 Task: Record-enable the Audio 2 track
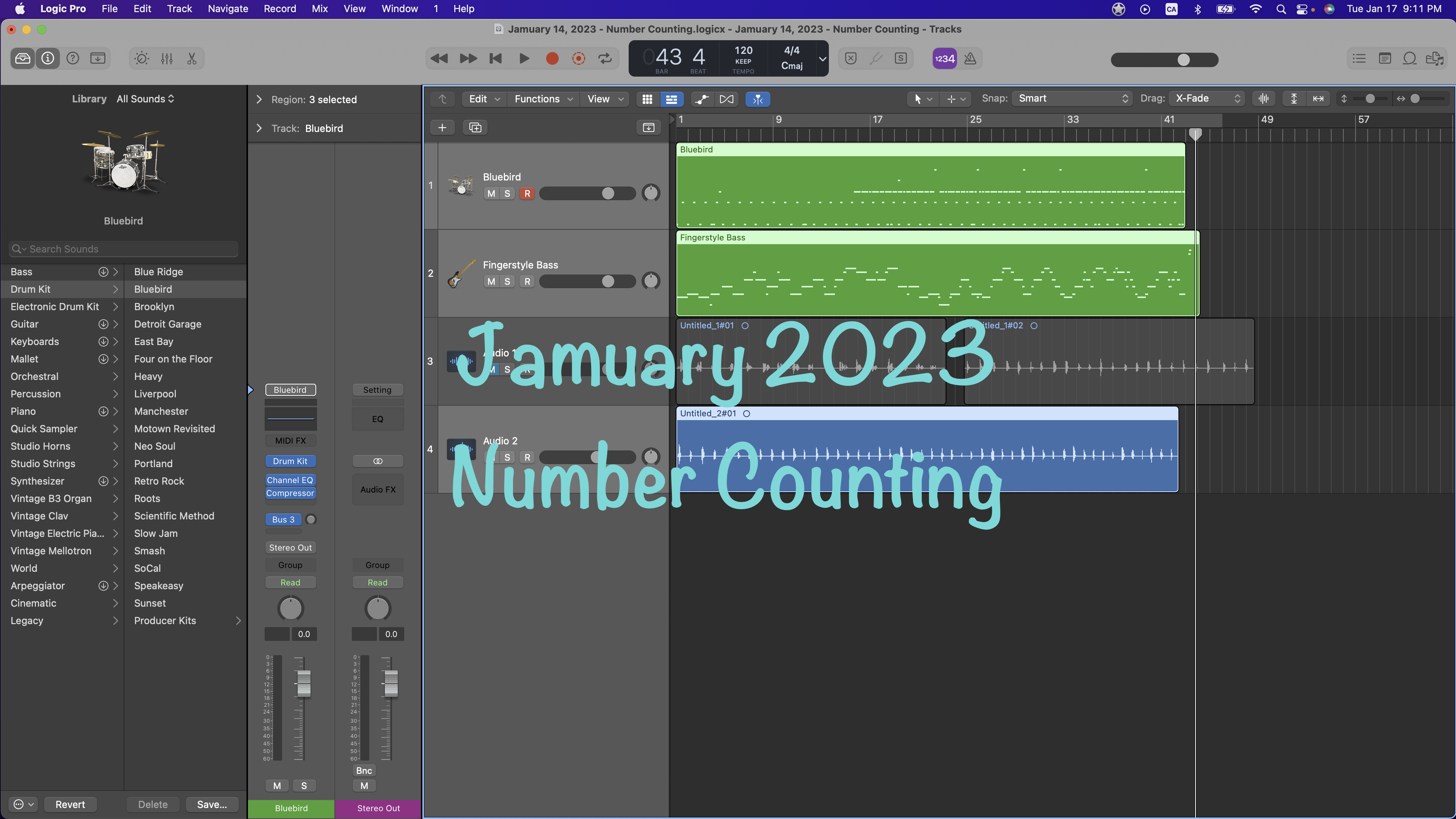click(527, 457)
